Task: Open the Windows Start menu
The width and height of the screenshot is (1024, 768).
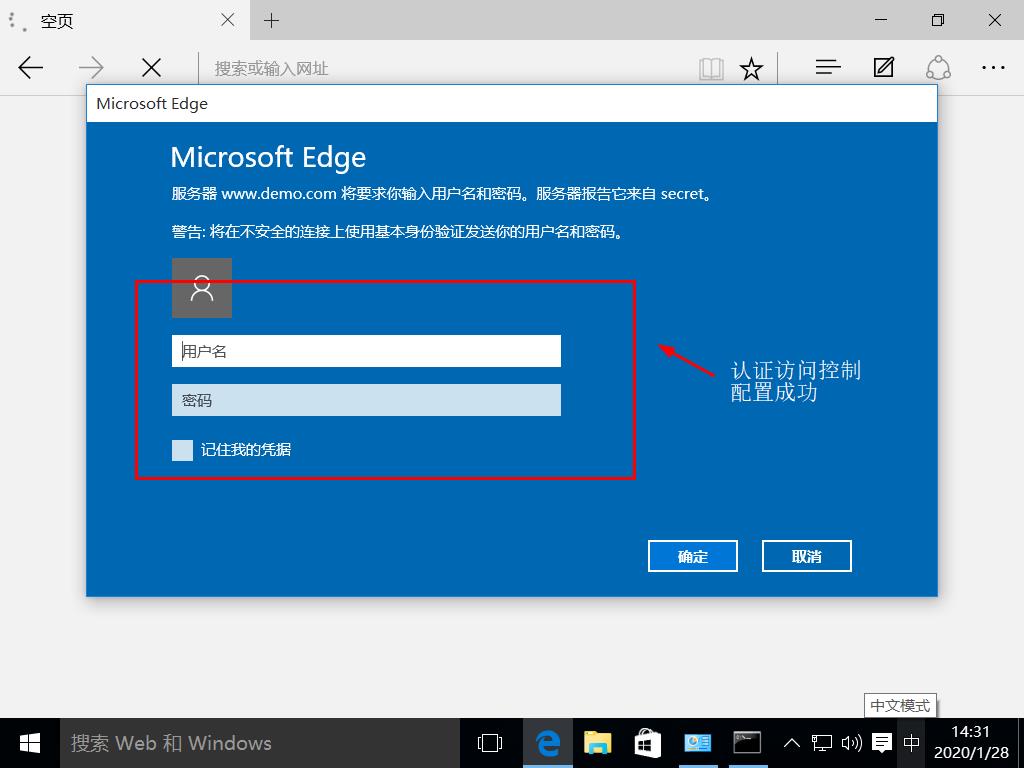Action: point(30,743)
